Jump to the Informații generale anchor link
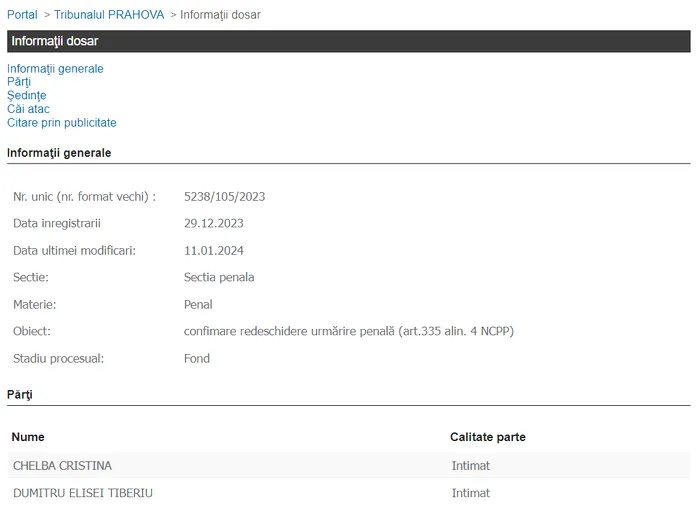 [x=55, y=69]
